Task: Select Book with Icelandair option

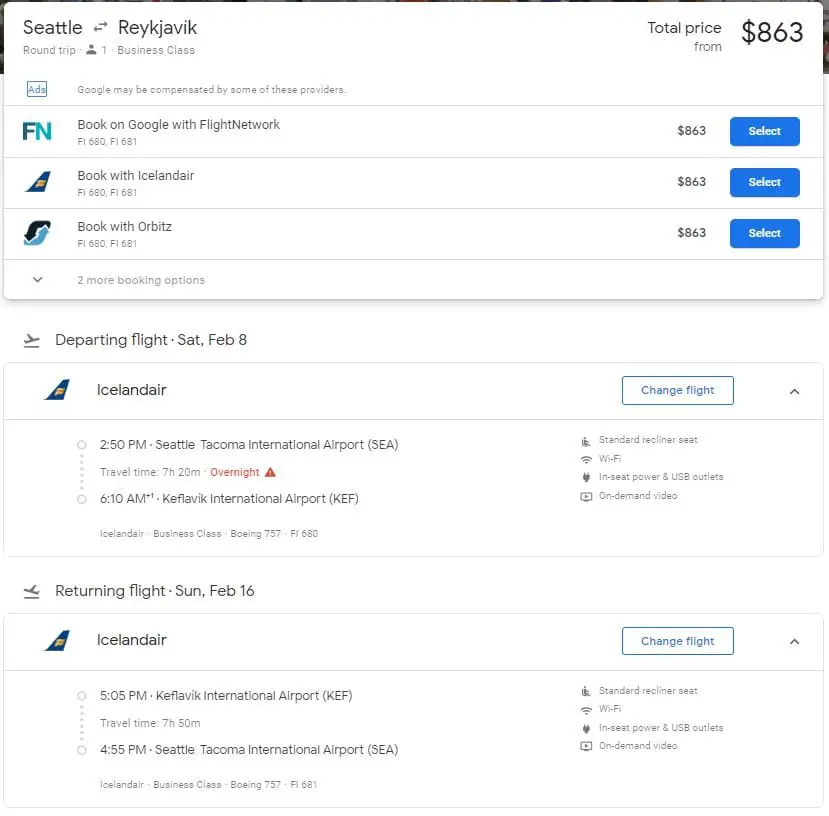Action: point(764,182)
